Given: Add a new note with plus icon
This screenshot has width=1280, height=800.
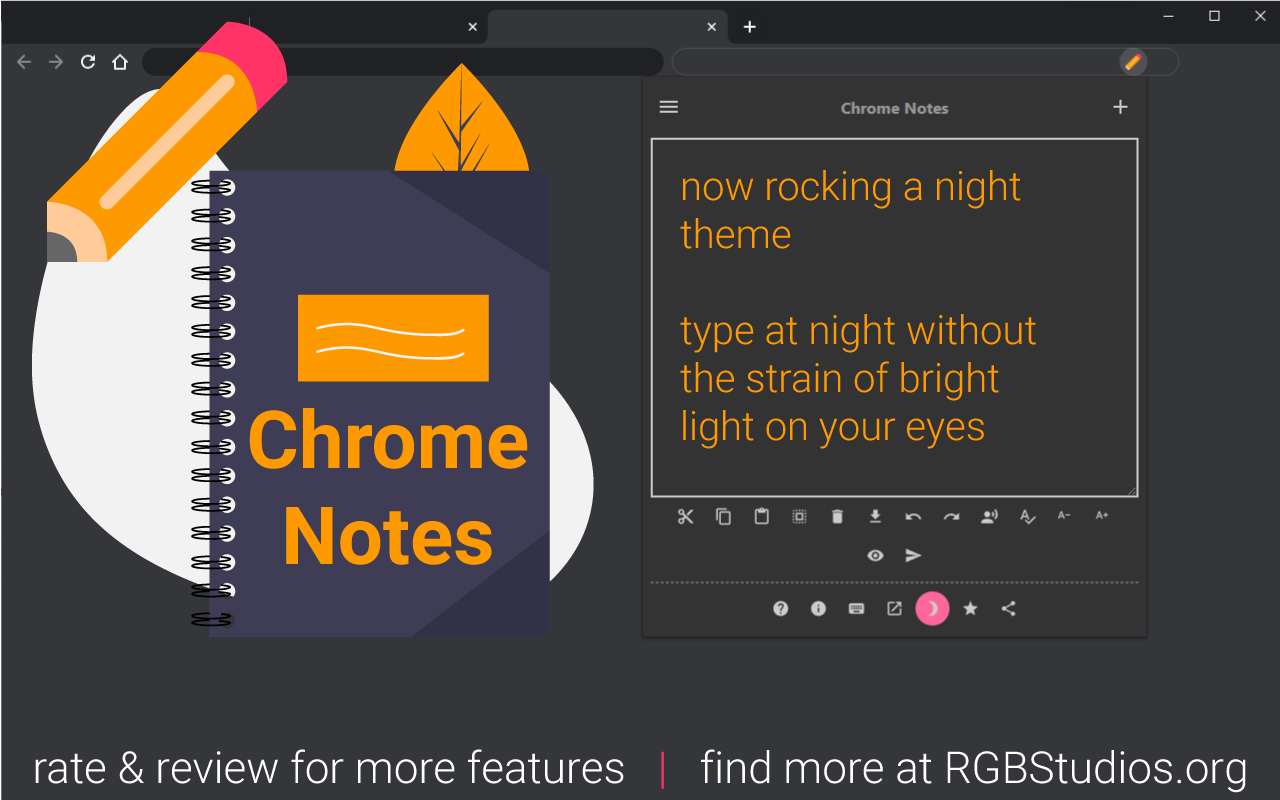Looking at the screenshot, I should [1120, 107].
